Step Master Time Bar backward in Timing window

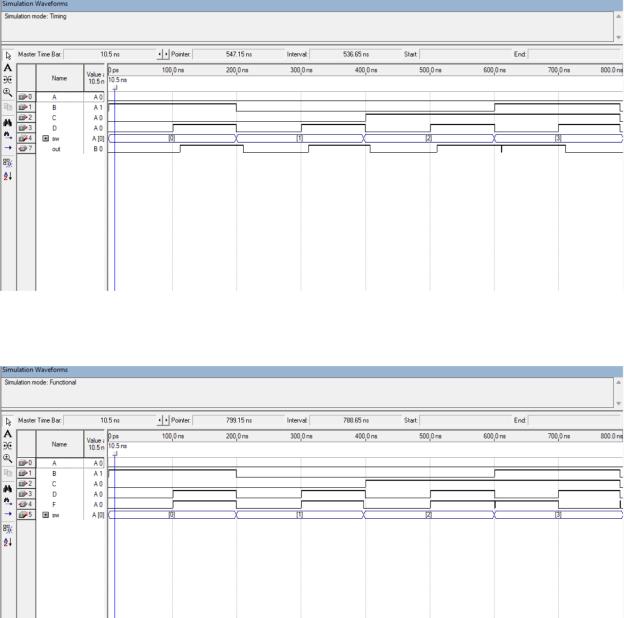160,54
